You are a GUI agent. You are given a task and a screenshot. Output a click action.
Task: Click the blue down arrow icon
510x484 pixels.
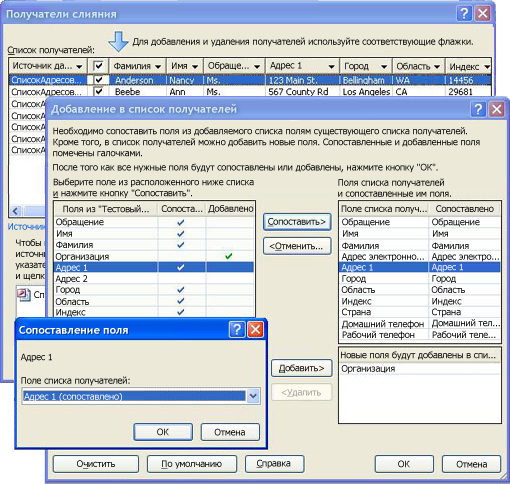(x=118, y=42)
